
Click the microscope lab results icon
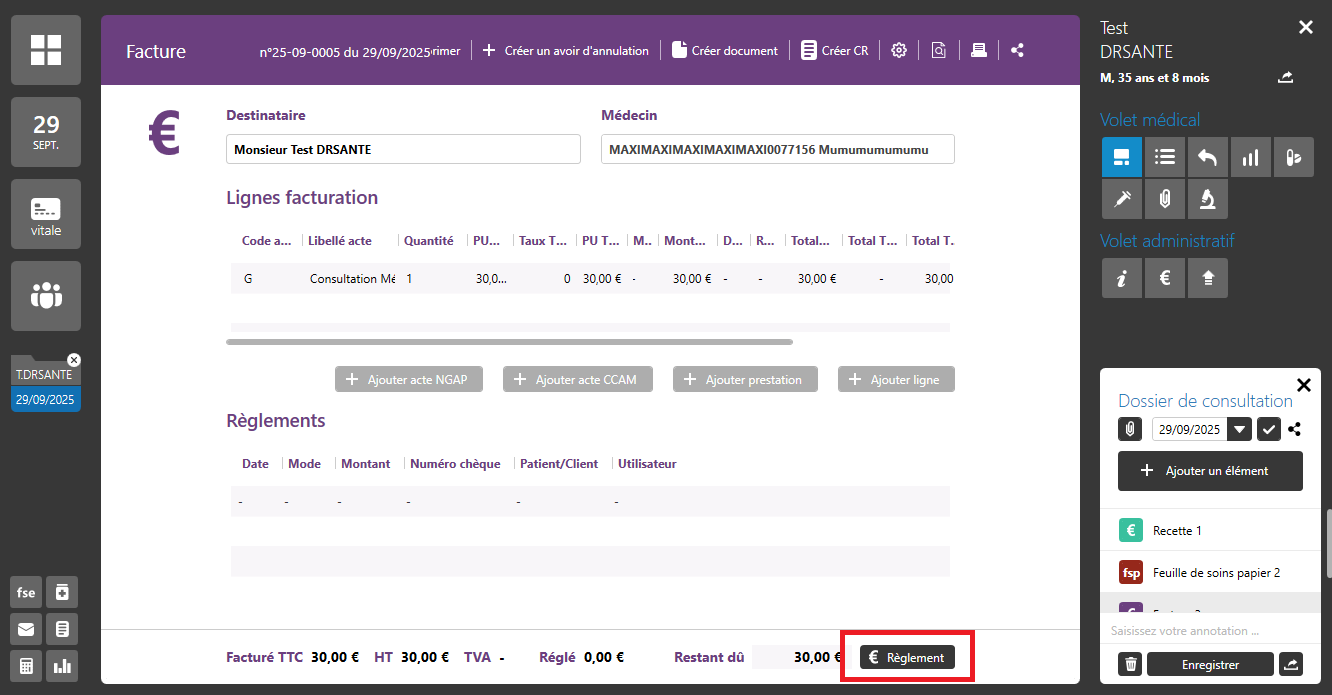click(x=1208, y=199)
